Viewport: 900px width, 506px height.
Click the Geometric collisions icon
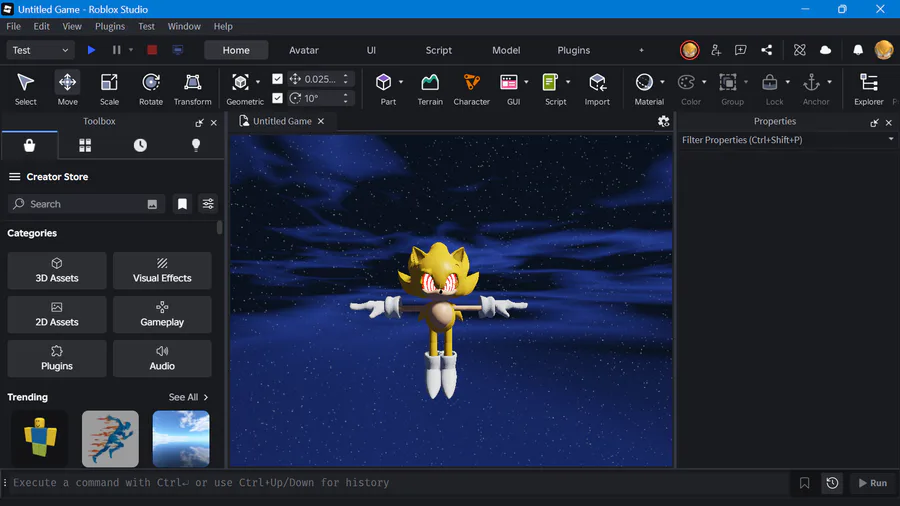tap(240, 83)
